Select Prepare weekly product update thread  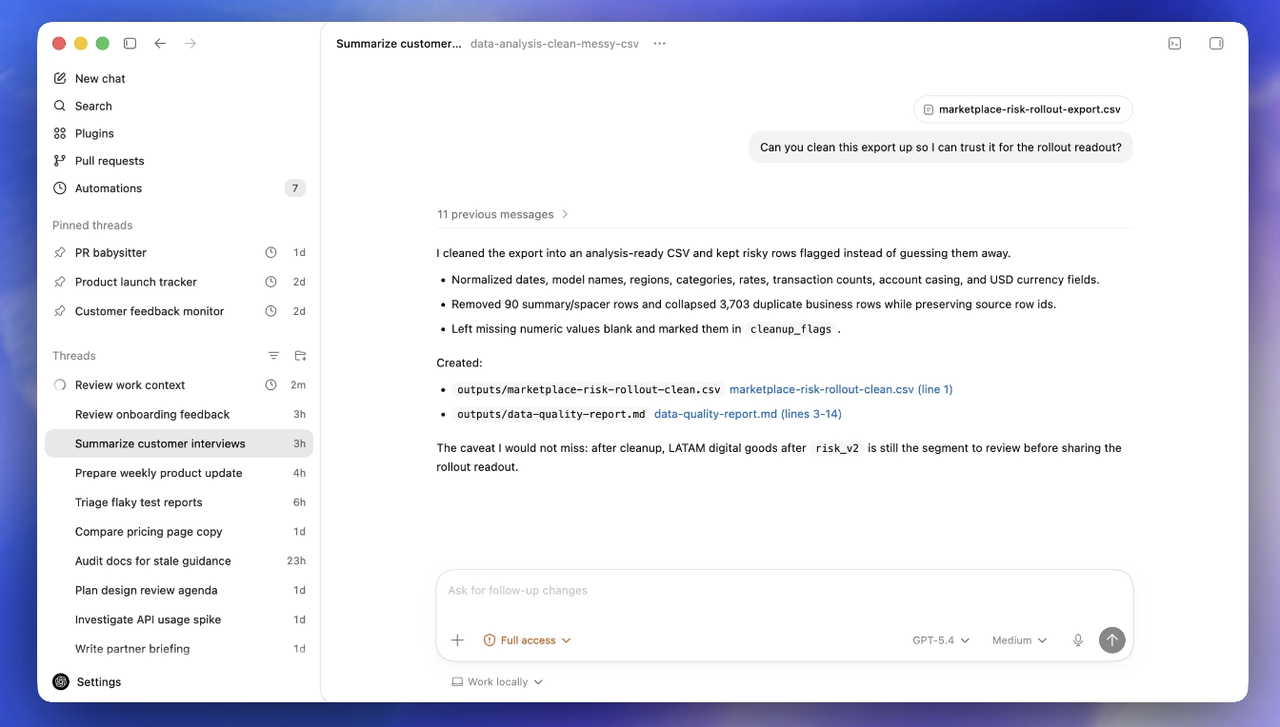179,473
